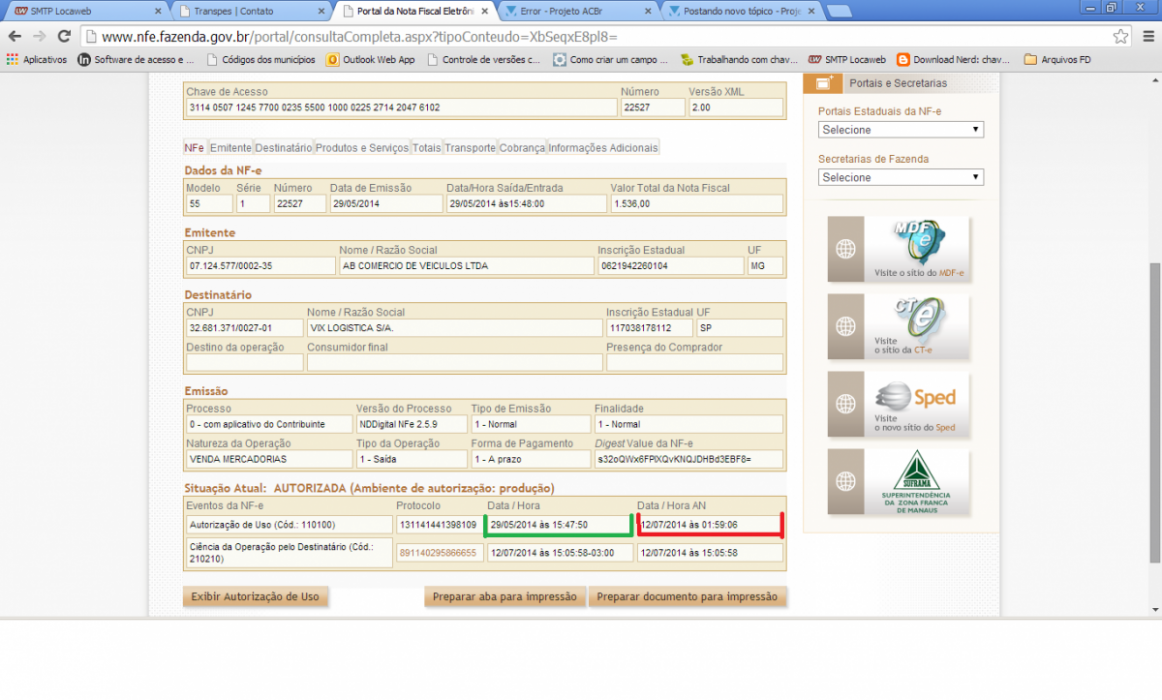
Task: Open Controle de versões bookmark
Action: 484,60
